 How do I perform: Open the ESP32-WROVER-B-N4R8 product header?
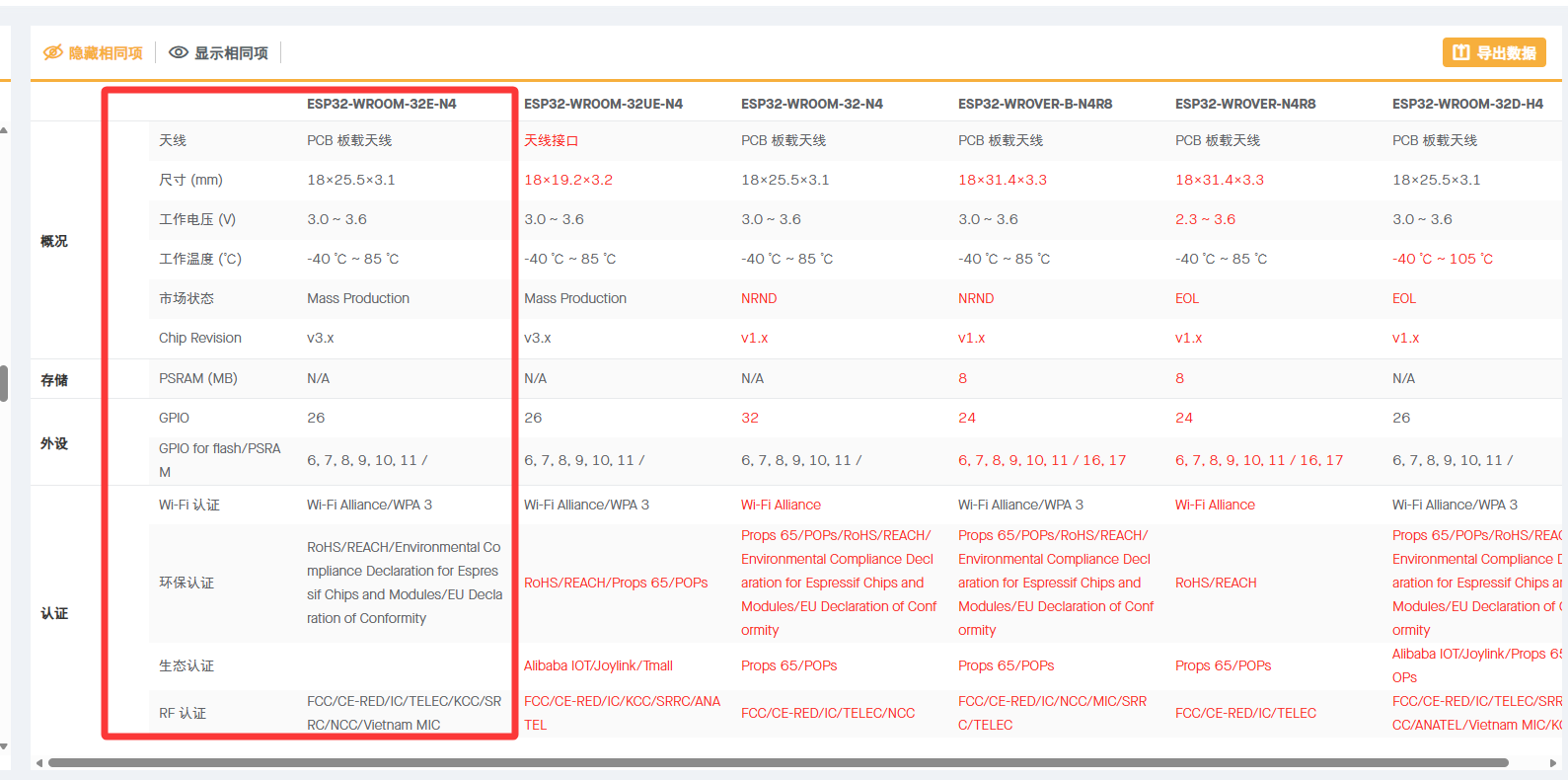(1035, 104)
